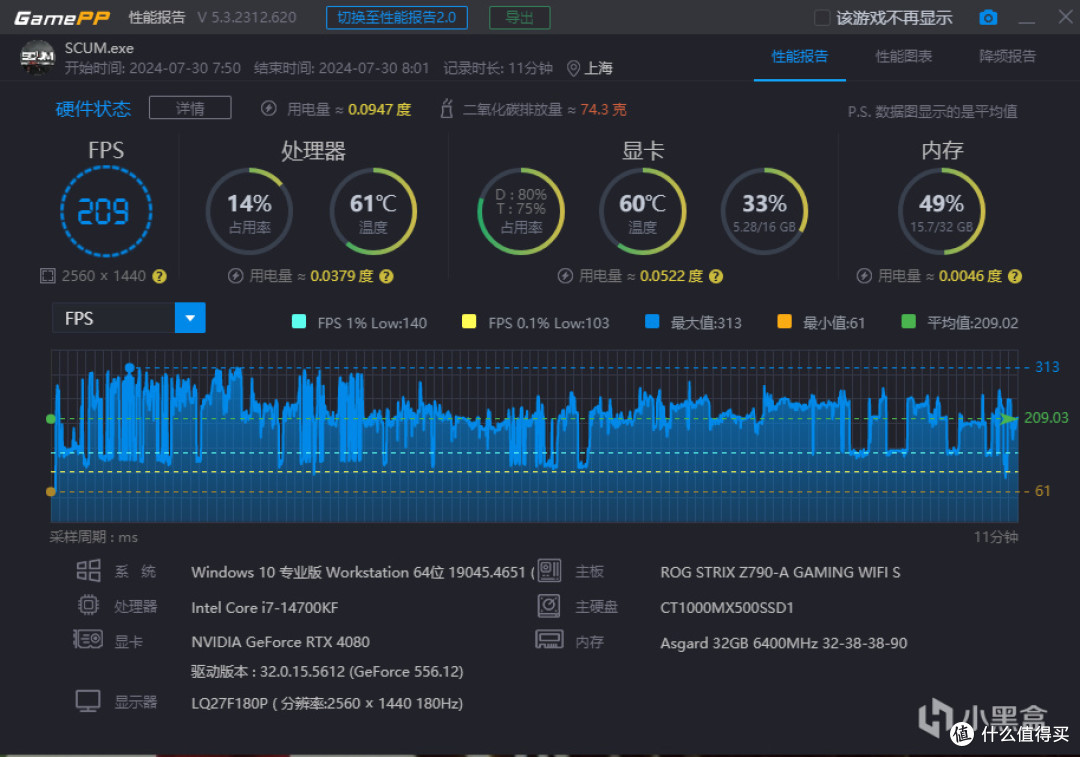1080x757 pixels.
Task: Click the GPU power lightning icon
Action: (x=565, y=276)
